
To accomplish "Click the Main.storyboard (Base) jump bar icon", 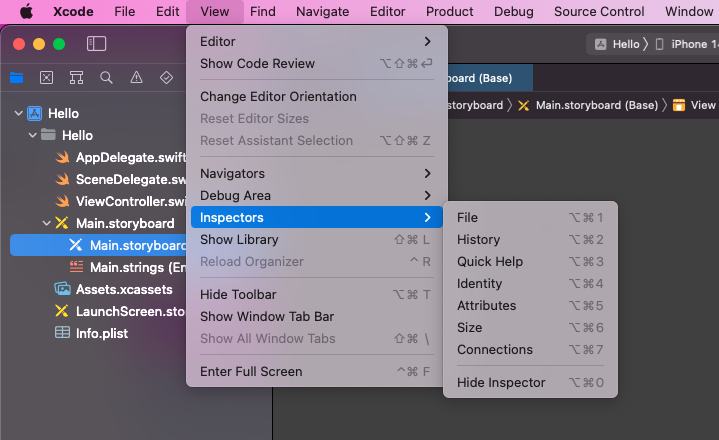I will point(523,105).
